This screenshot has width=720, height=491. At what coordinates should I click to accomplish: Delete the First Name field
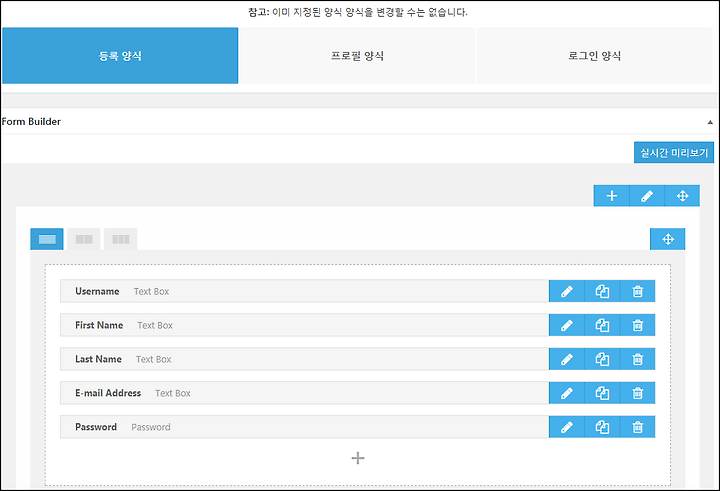tap(637, 325)
